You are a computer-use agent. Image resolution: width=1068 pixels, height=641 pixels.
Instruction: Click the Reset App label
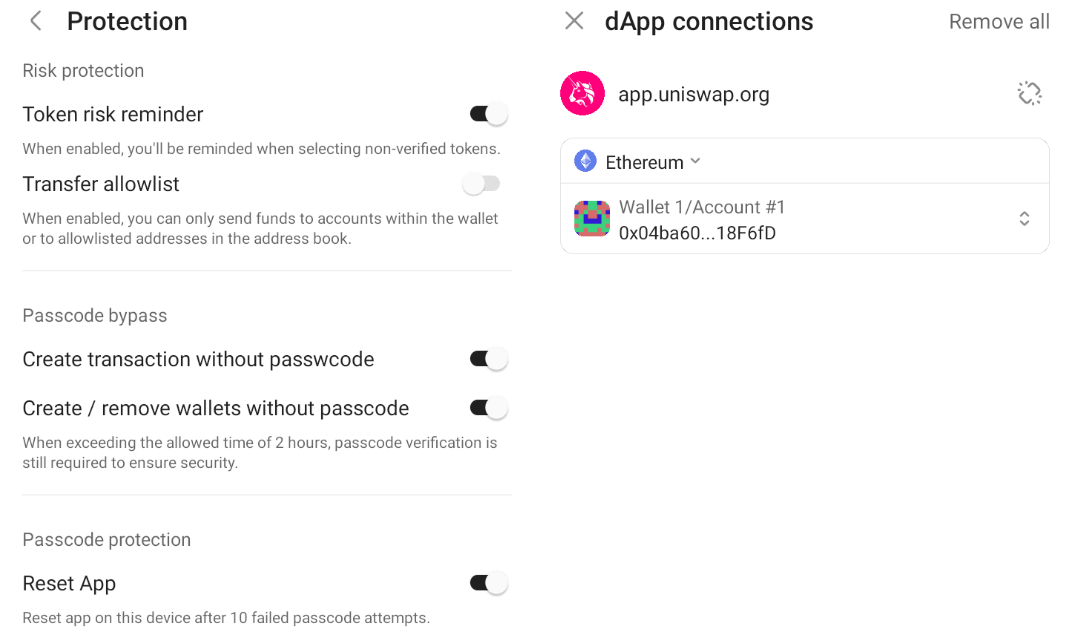(69, 584)
